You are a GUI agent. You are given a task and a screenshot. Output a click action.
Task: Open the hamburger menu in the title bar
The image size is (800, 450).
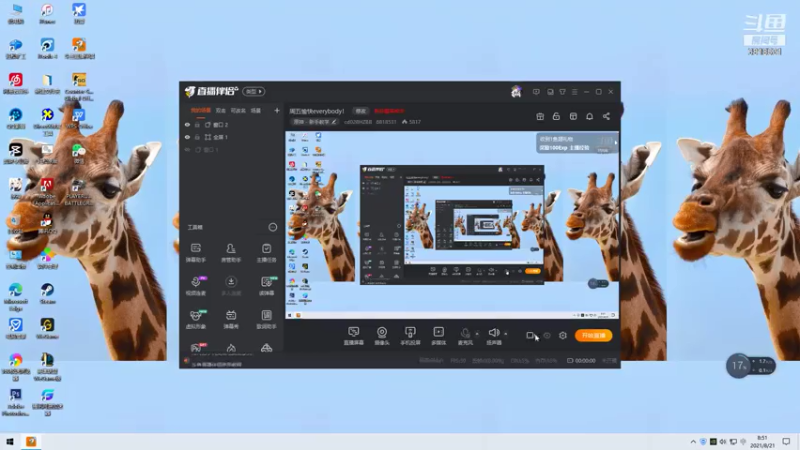coord(574,92)
